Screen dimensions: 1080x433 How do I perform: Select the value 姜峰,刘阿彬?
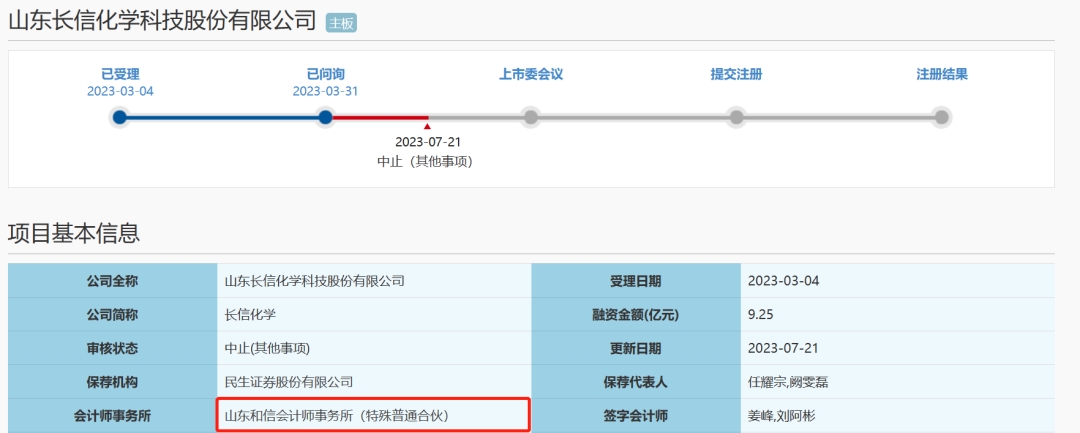point(782,416)
